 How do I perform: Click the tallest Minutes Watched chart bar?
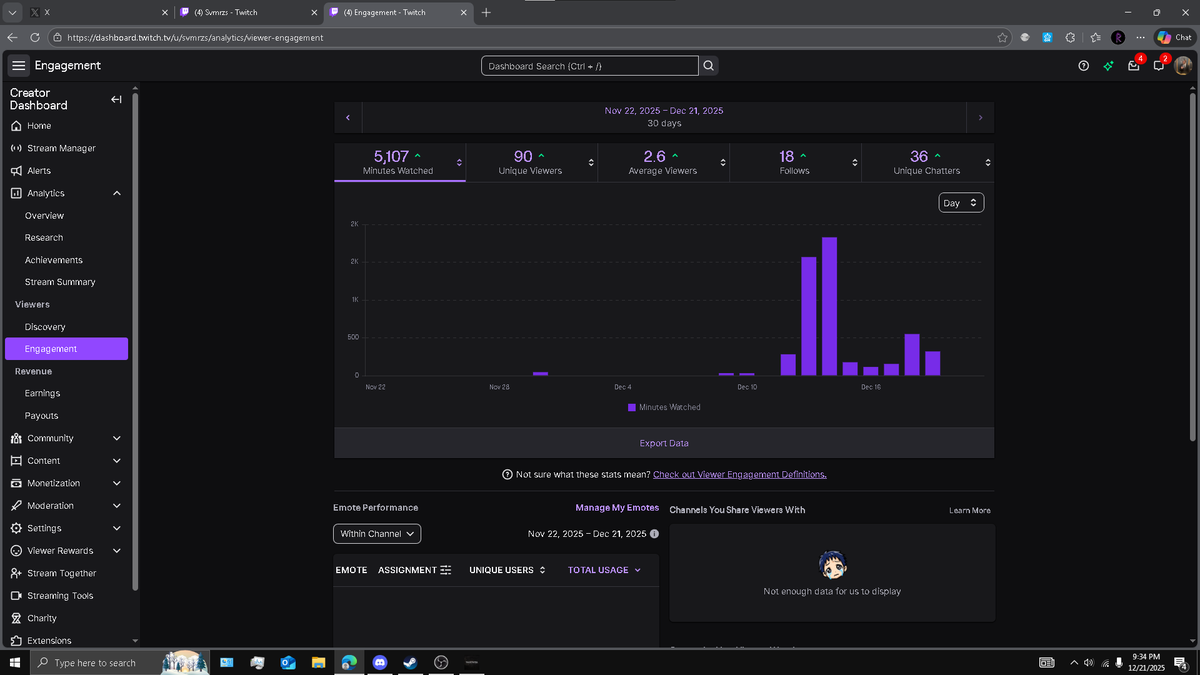[829, 306]
